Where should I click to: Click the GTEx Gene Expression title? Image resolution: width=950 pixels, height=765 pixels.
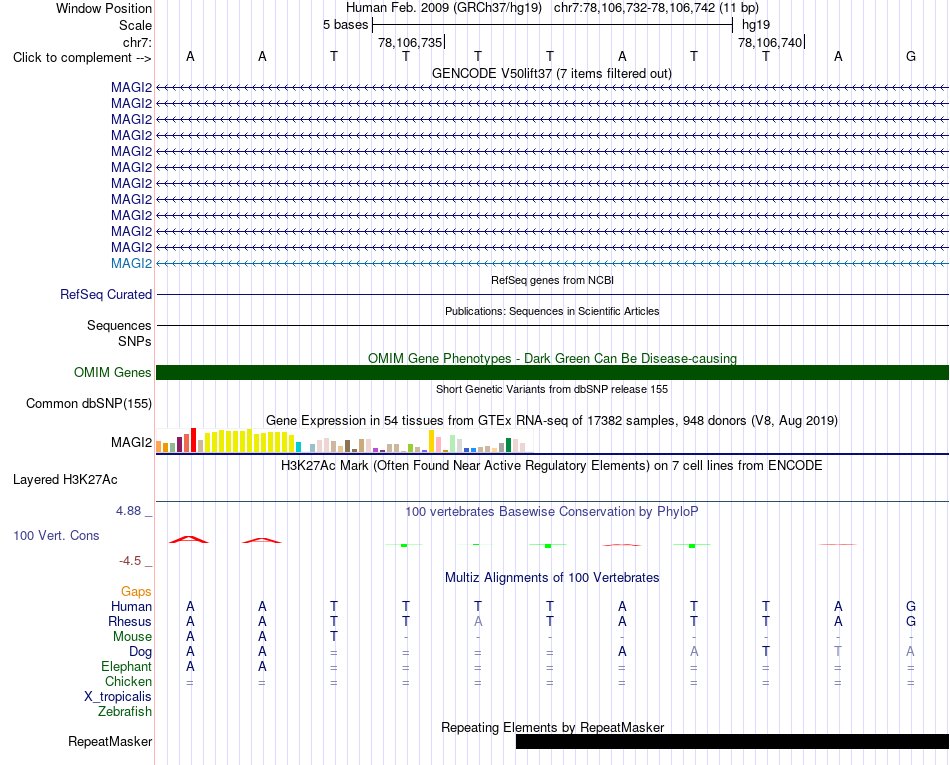552,420
